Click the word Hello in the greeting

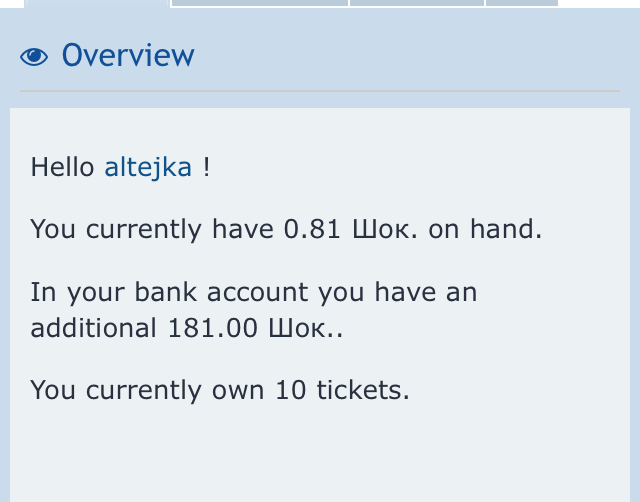(x=63, y=167)
